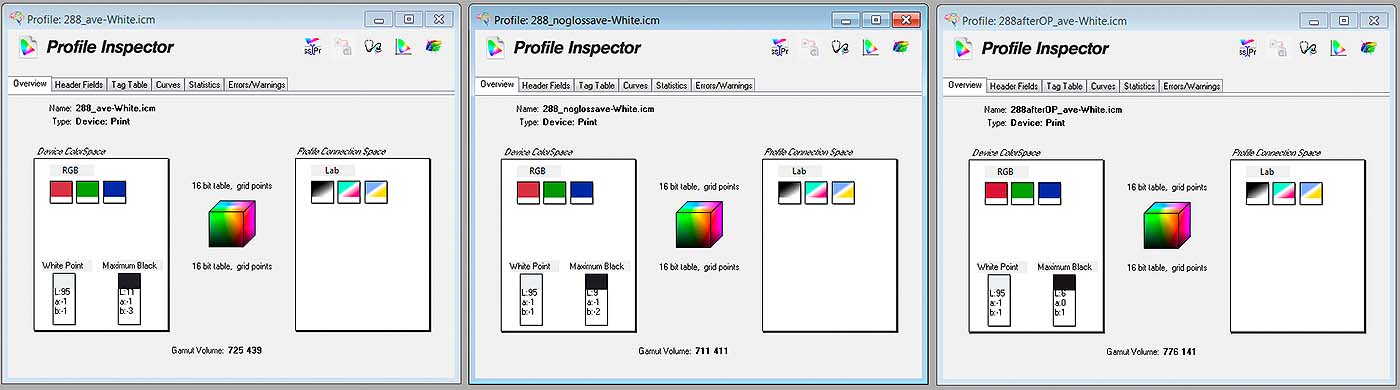Image resolution: width=1400 pixels, height=390 pixels.
Task: Open Tag Table tab in 288afterOP_ave-White window
Action: pyautogui.click(x=1065, y=87)
